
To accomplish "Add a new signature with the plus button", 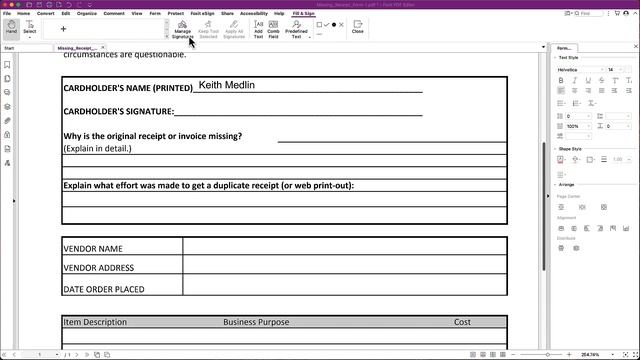I will point(63,29).
